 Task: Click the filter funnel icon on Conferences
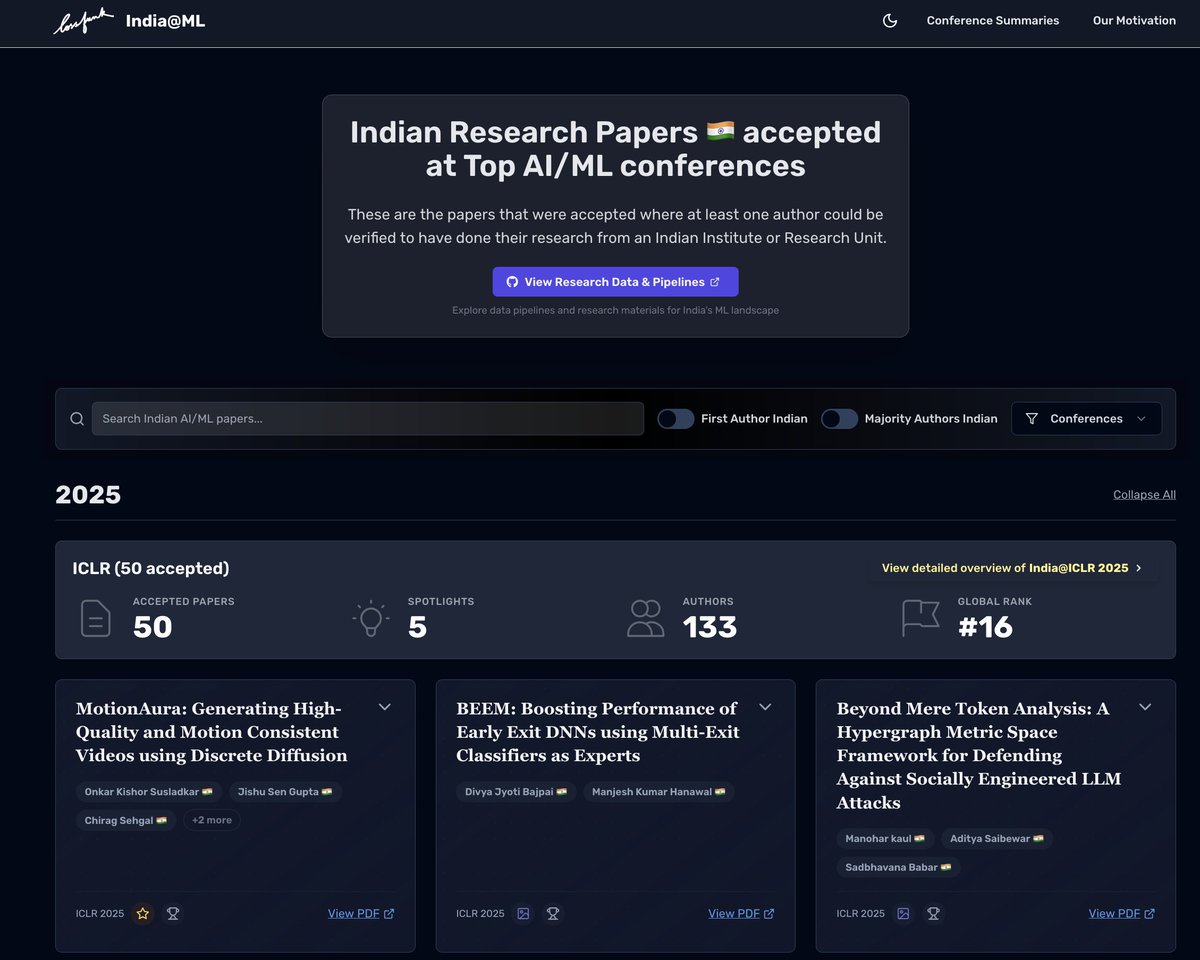click(x=1032, y=419)
